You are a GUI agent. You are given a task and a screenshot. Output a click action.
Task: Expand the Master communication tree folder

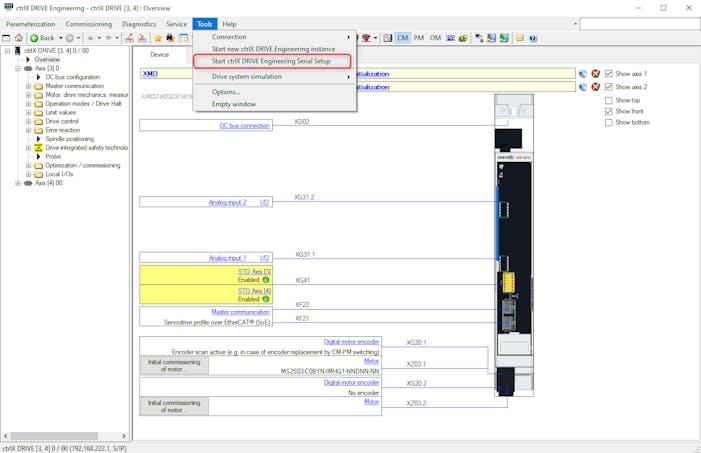point(28,86)
